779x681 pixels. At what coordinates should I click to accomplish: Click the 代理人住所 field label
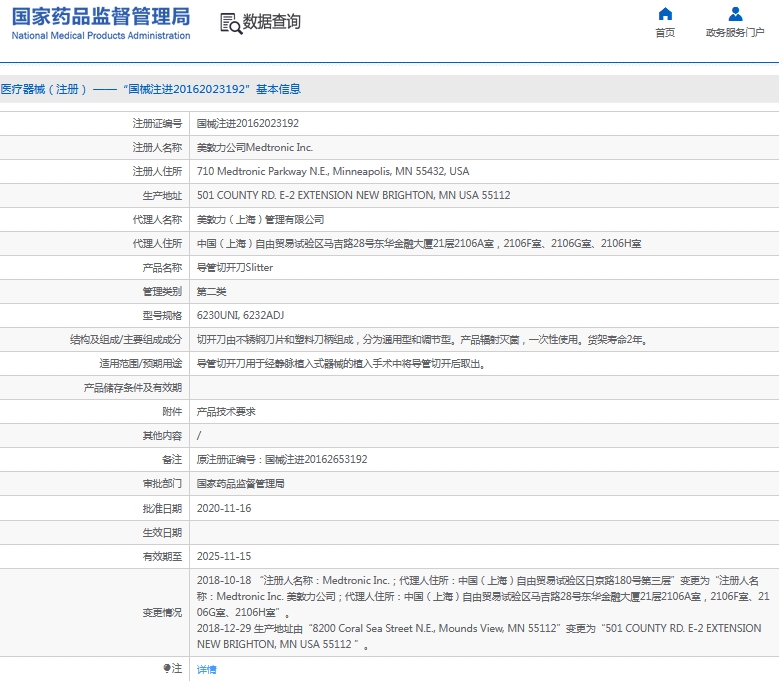point(157,243)
